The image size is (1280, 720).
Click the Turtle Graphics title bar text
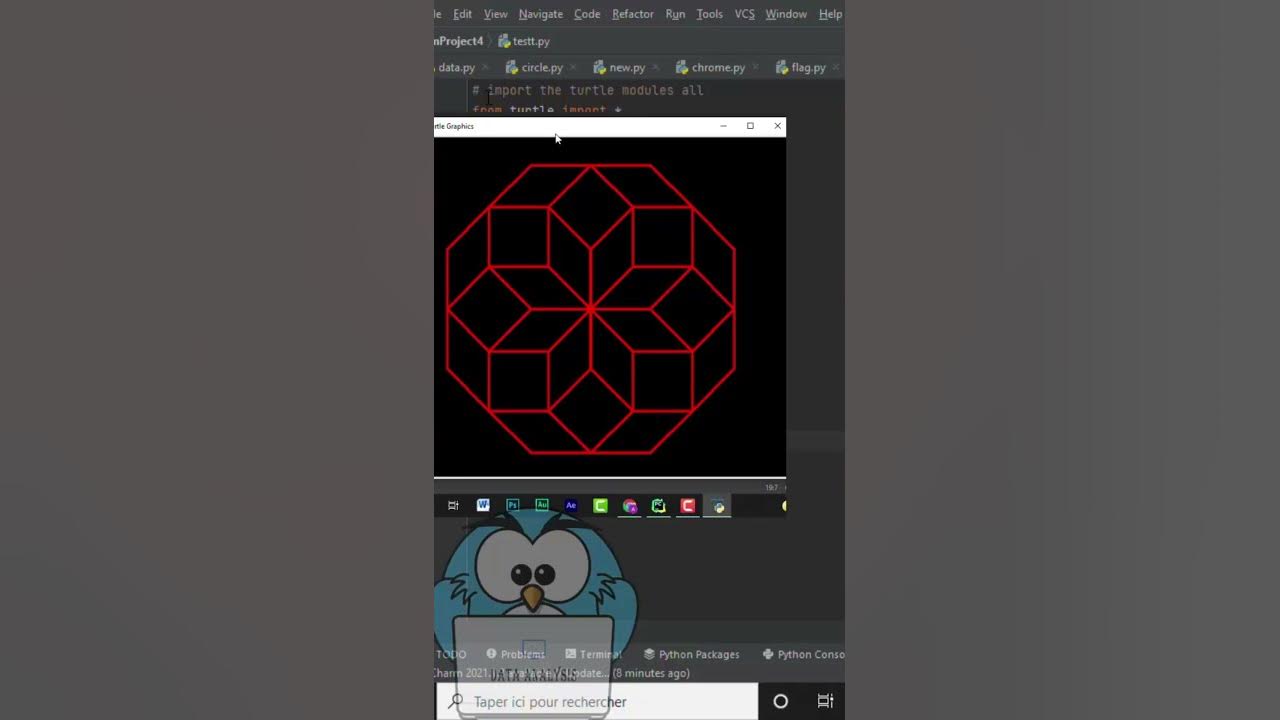(454, 126)
